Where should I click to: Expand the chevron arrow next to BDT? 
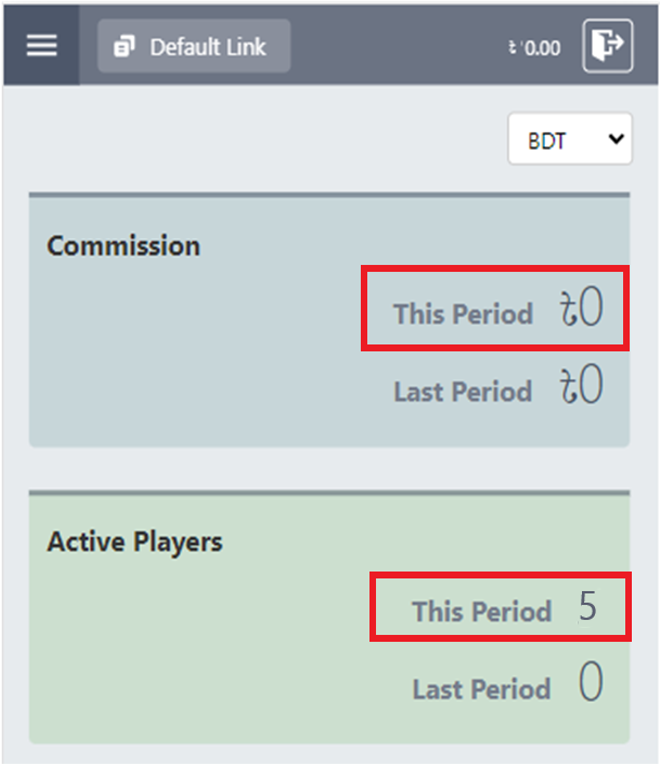(615, 139)
